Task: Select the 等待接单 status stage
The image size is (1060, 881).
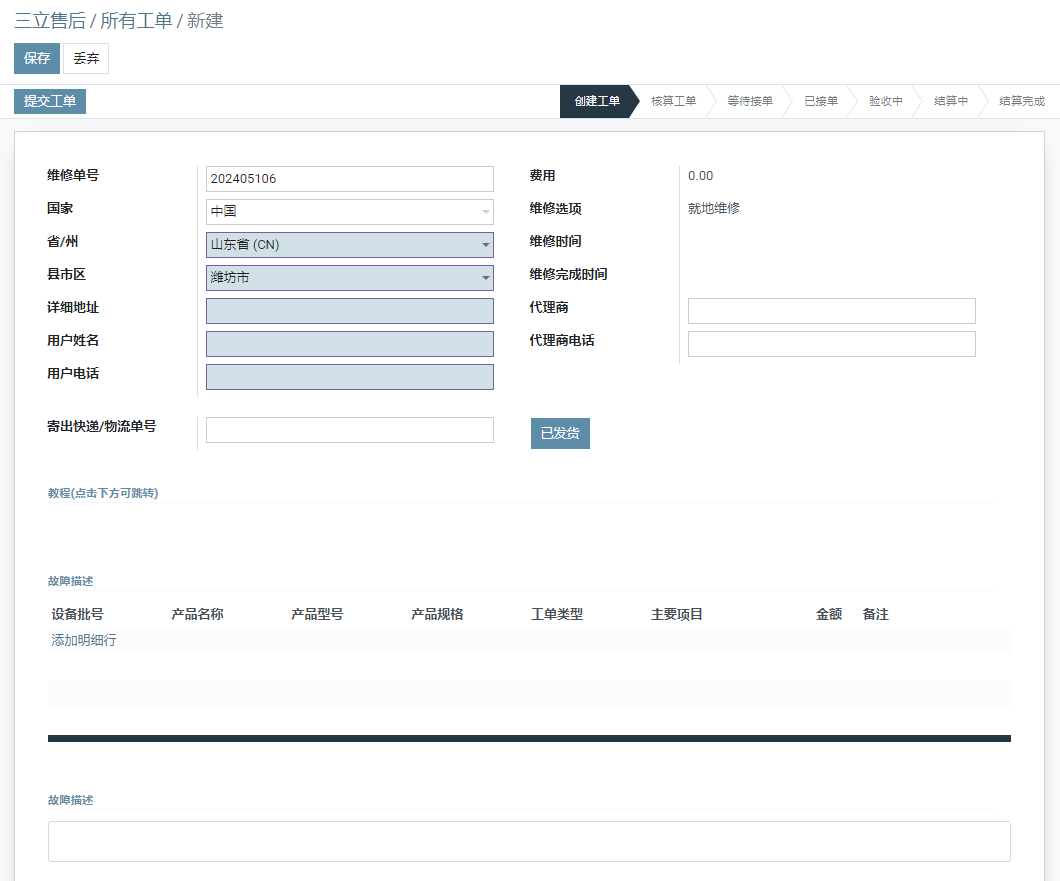Action: coord(749,101)
